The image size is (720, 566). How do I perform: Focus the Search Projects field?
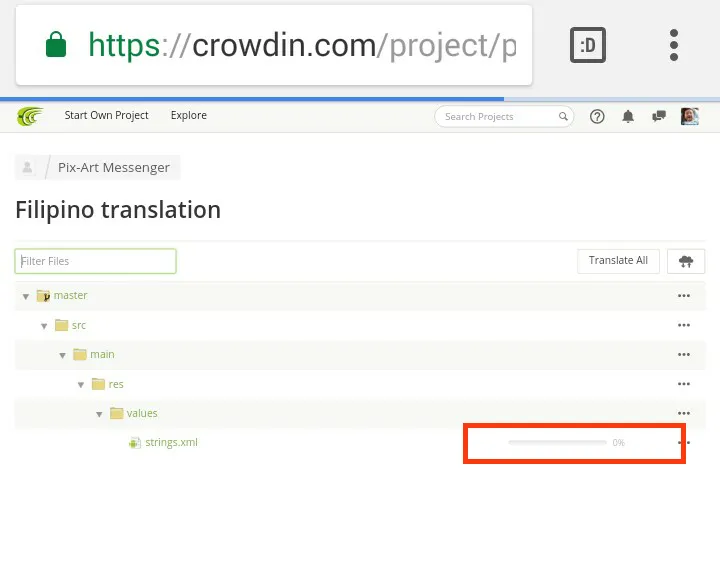tap(504, 117)
